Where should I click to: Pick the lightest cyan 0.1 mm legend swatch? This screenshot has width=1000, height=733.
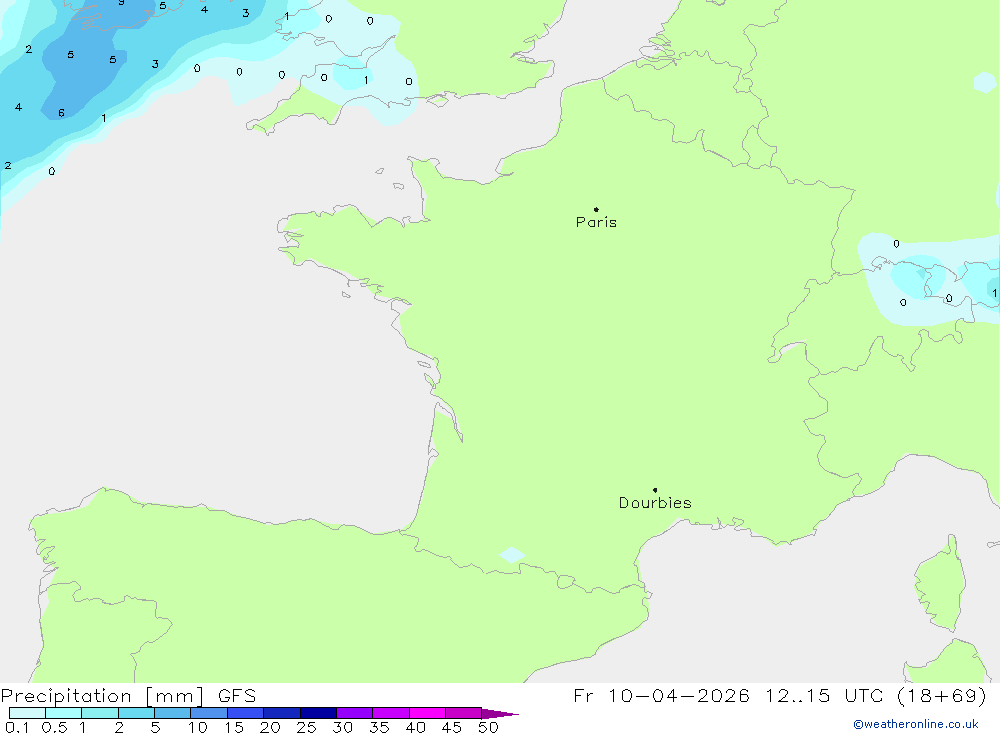[x=27, y=713]
